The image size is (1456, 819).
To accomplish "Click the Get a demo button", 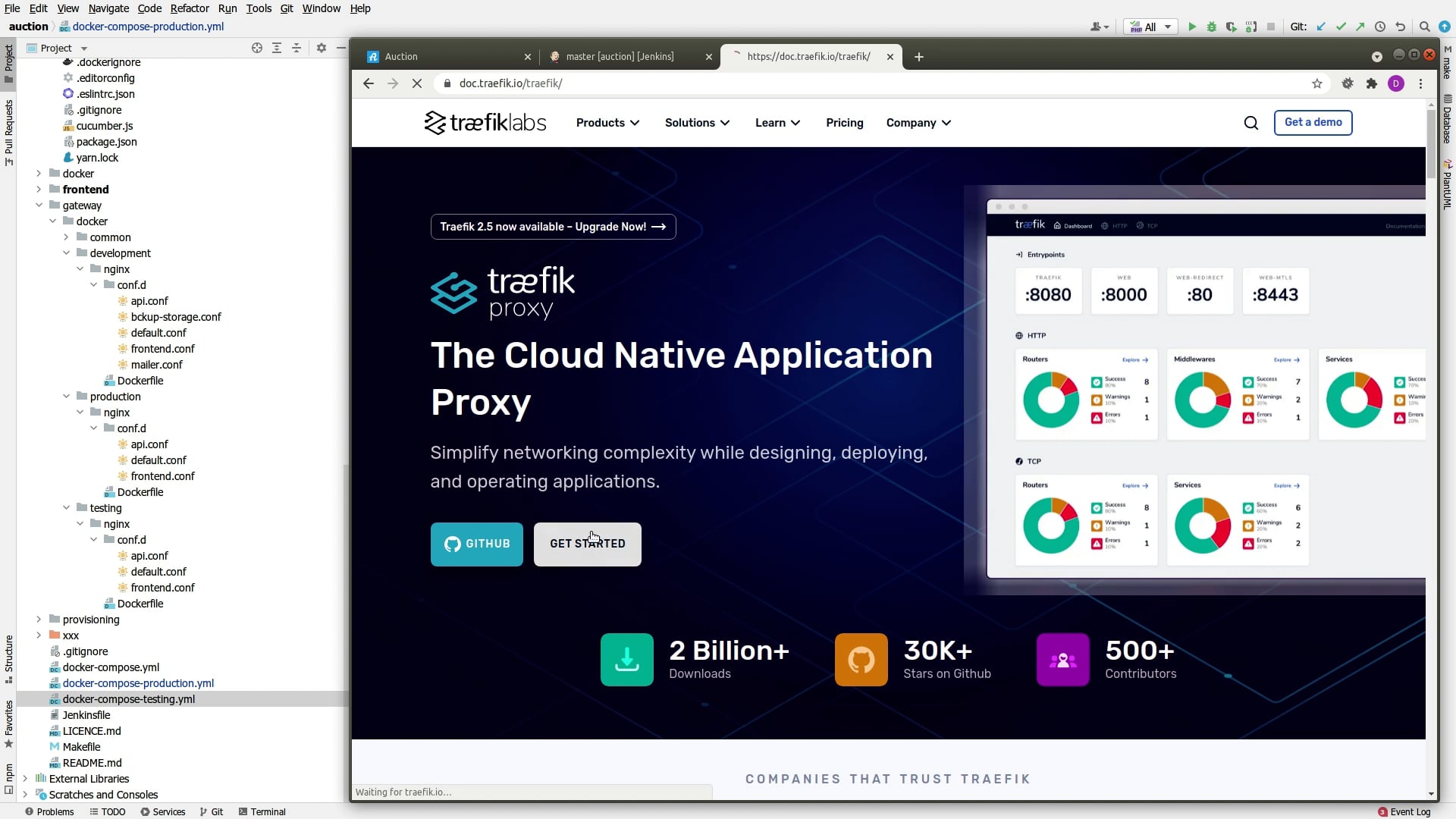I will (x=1313, y=122).
